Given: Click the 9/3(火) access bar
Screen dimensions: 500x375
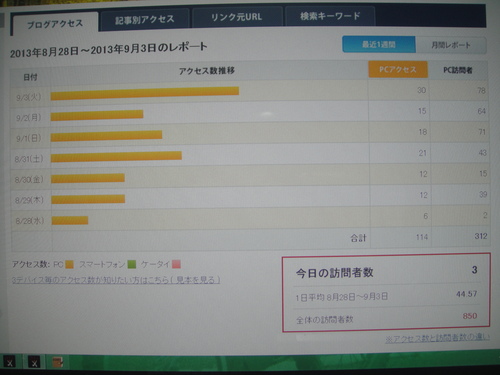Looking at the screenshot, I should (x=145, y=93).
